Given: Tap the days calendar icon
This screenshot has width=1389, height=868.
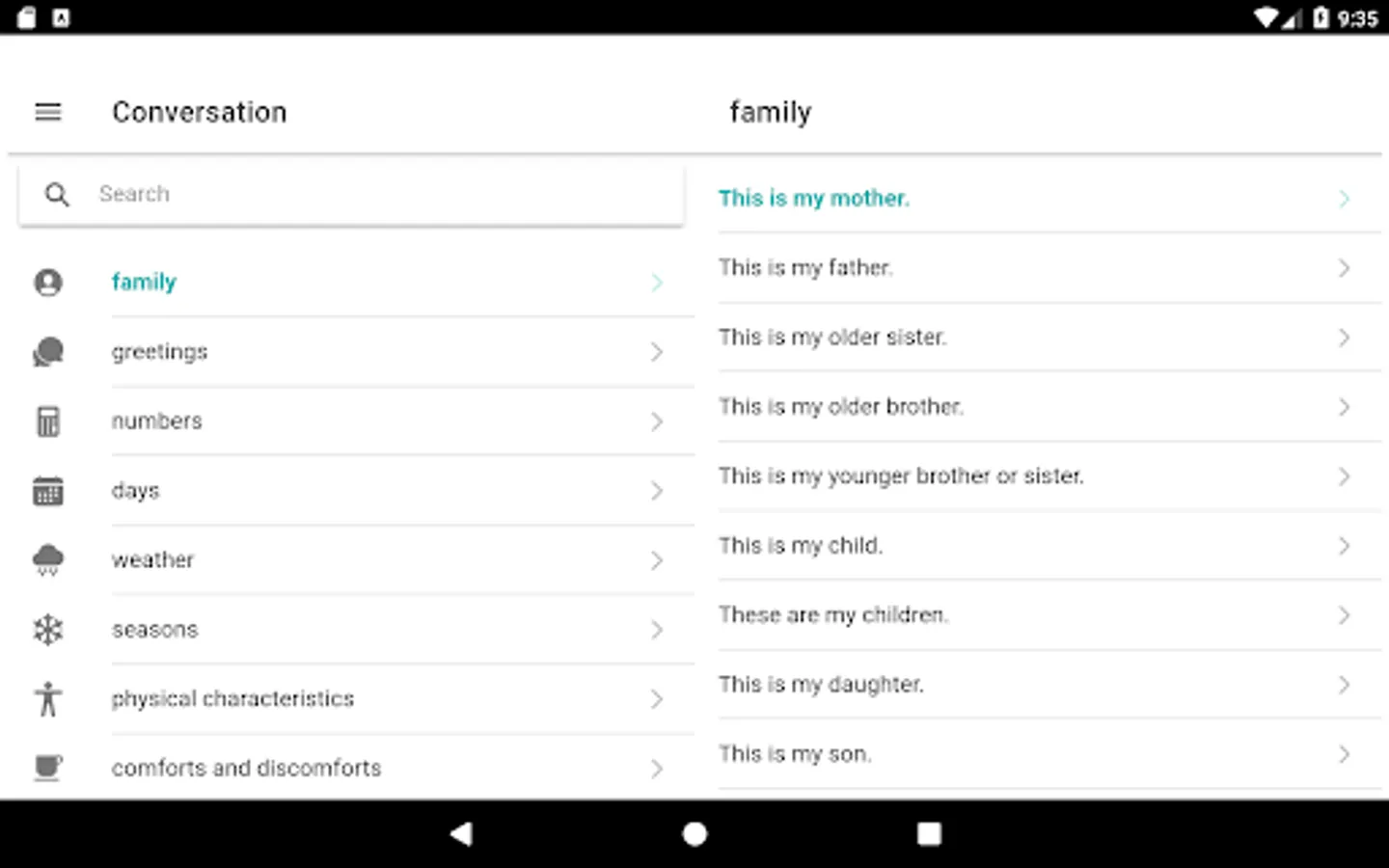Looking at the screenshot, I should point(48,491).
